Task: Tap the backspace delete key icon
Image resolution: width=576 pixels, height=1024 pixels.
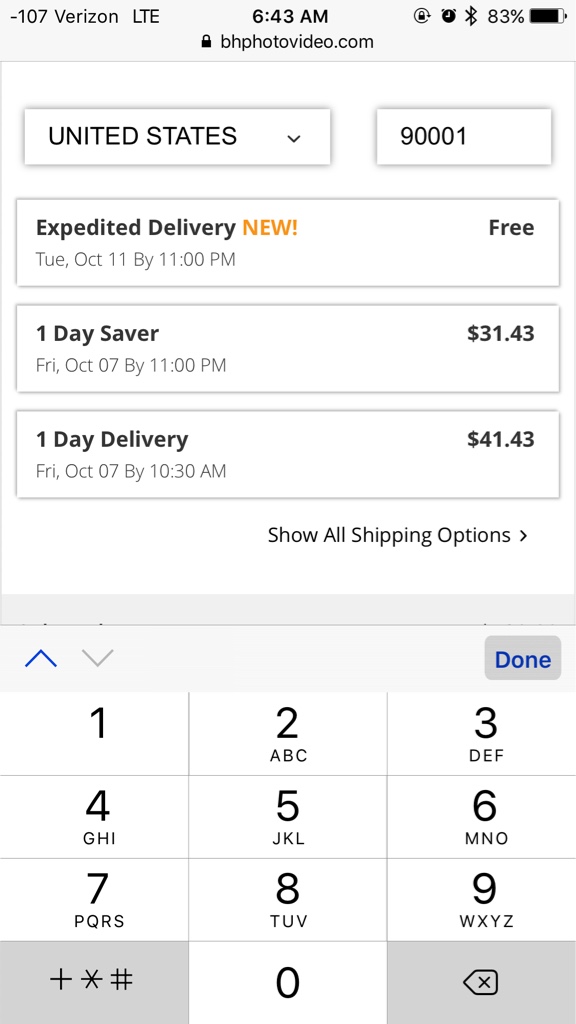Action: [481, 982]
